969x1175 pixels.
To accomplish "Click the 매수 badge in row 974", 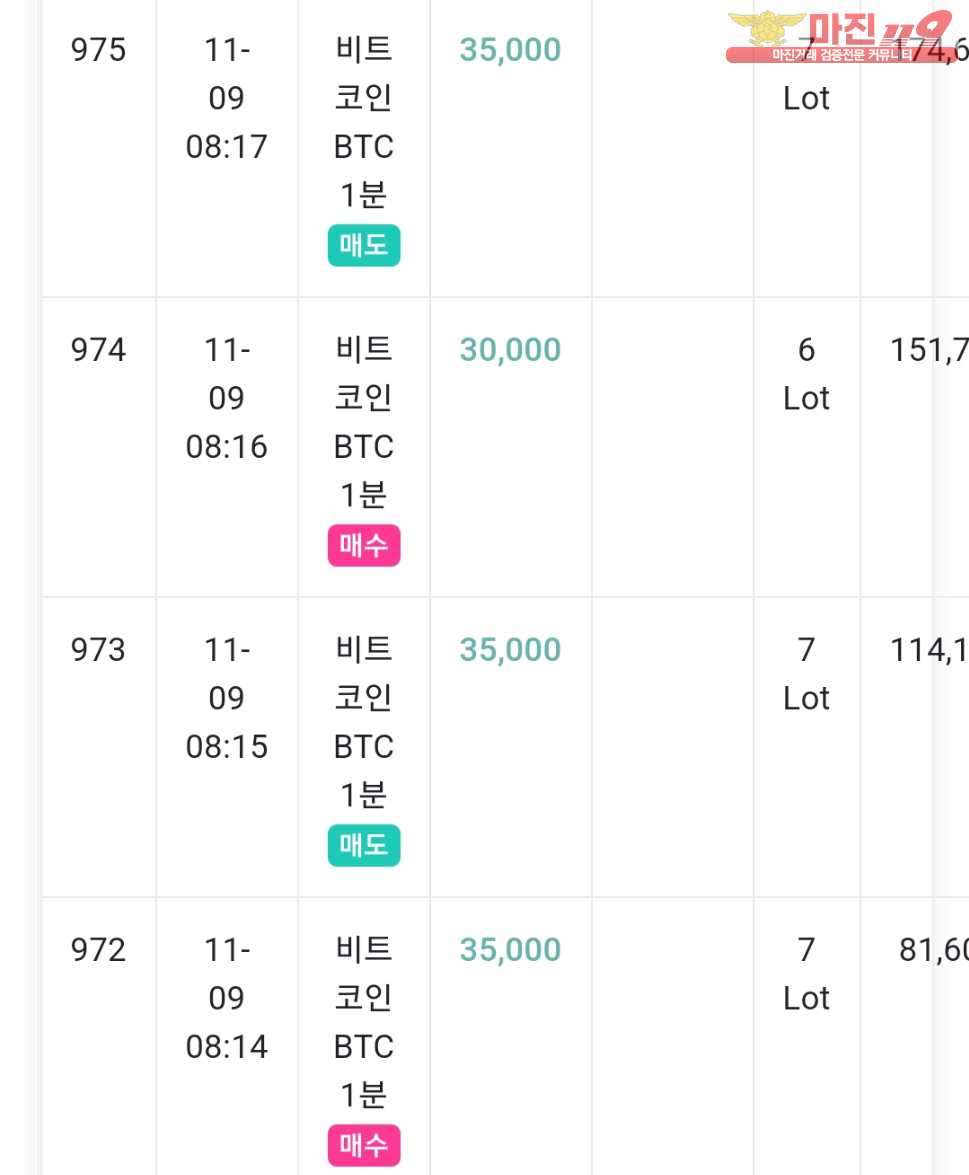I will 363,545.
